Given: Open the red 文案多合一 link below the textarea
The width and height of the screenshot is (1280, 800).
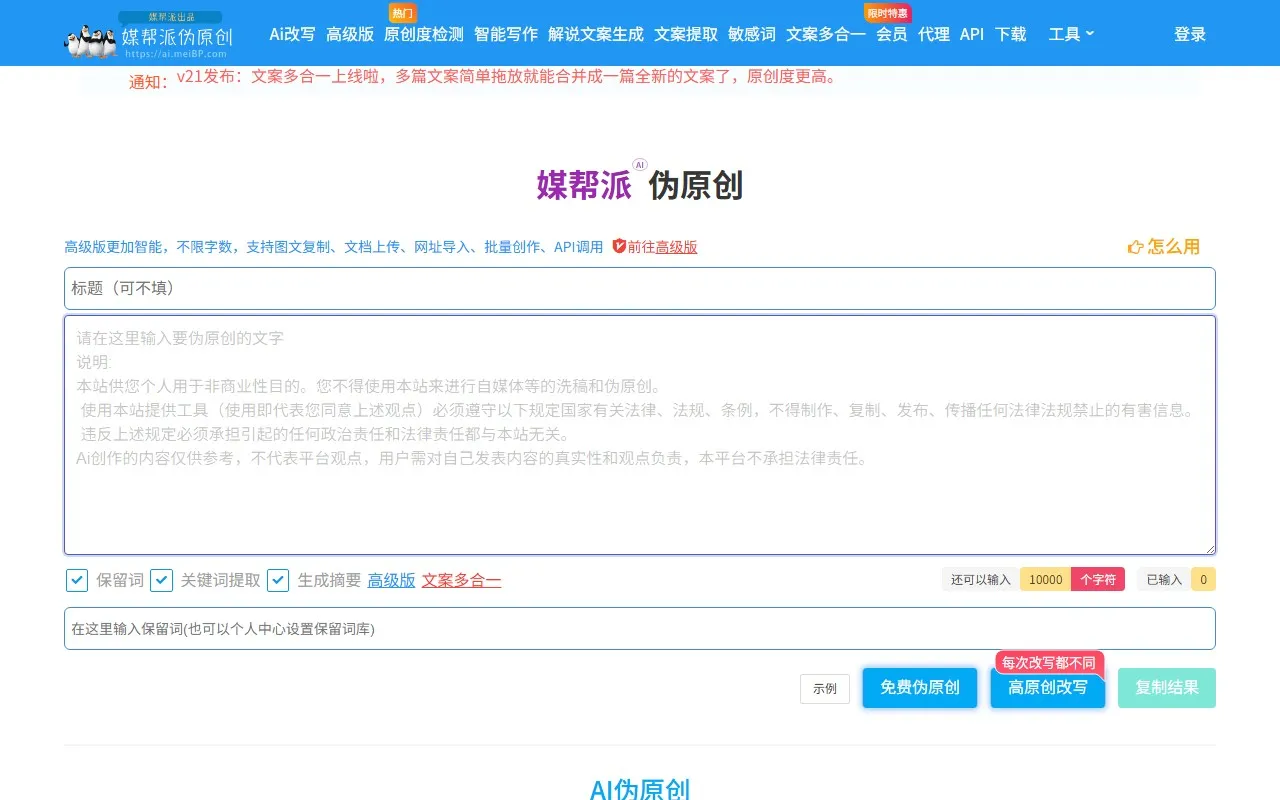Looking at the screenshot, I should tap(461, 580).
